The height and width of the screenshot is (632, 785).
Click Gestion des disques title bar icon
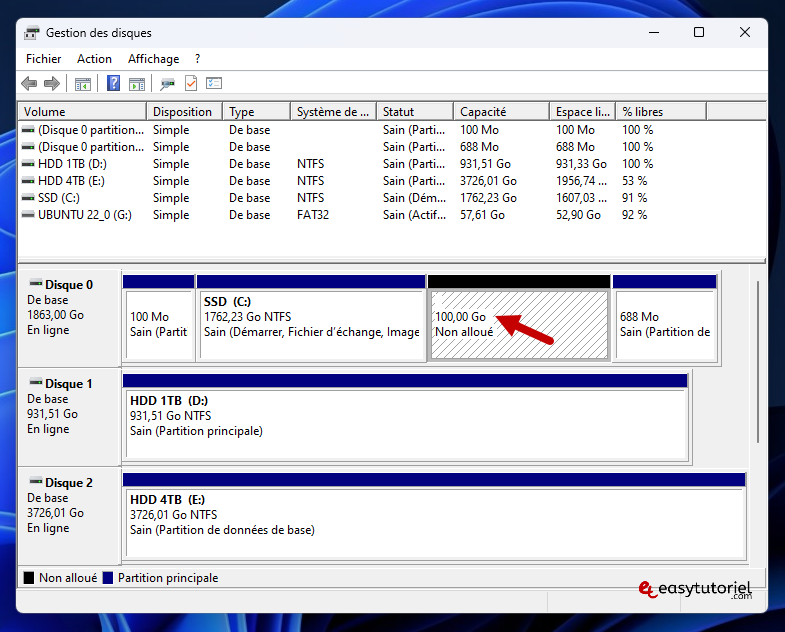(x=32, y=33)
